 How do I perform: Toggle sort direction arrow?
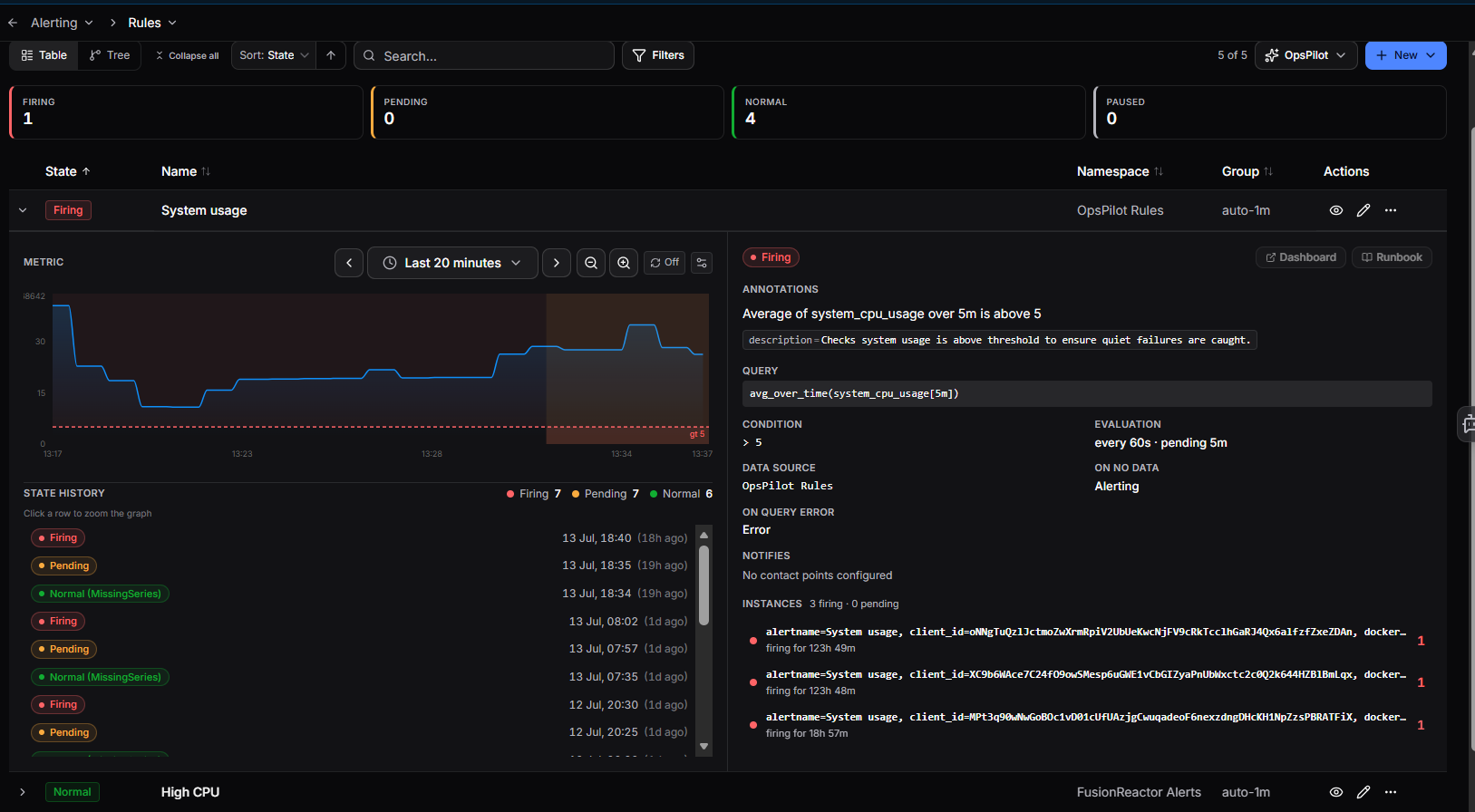[331, 55]
